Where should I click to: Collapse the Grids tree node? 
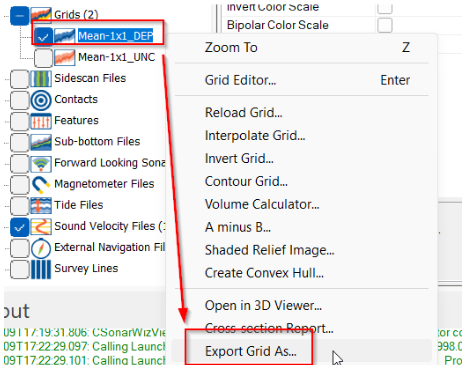[19, 16]
